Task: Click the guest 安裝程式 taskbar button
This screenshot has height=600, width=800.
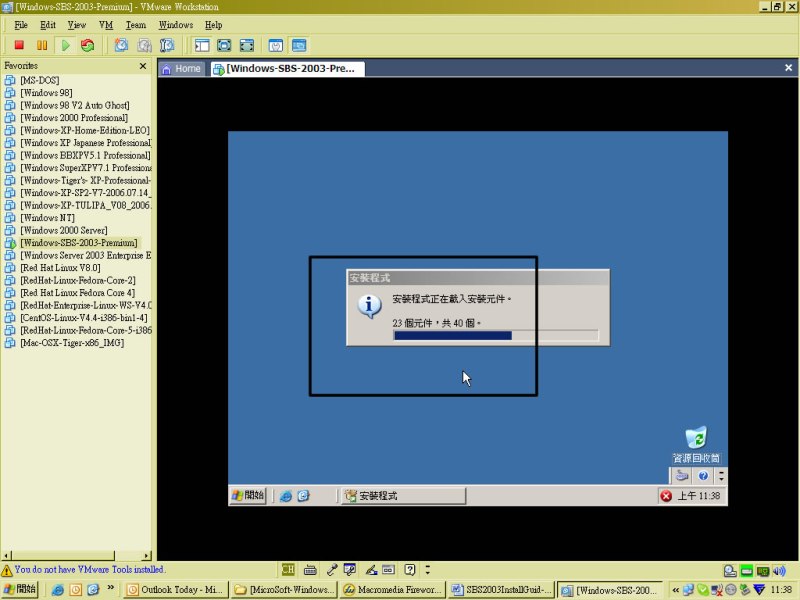Action: tap(403, 496)
